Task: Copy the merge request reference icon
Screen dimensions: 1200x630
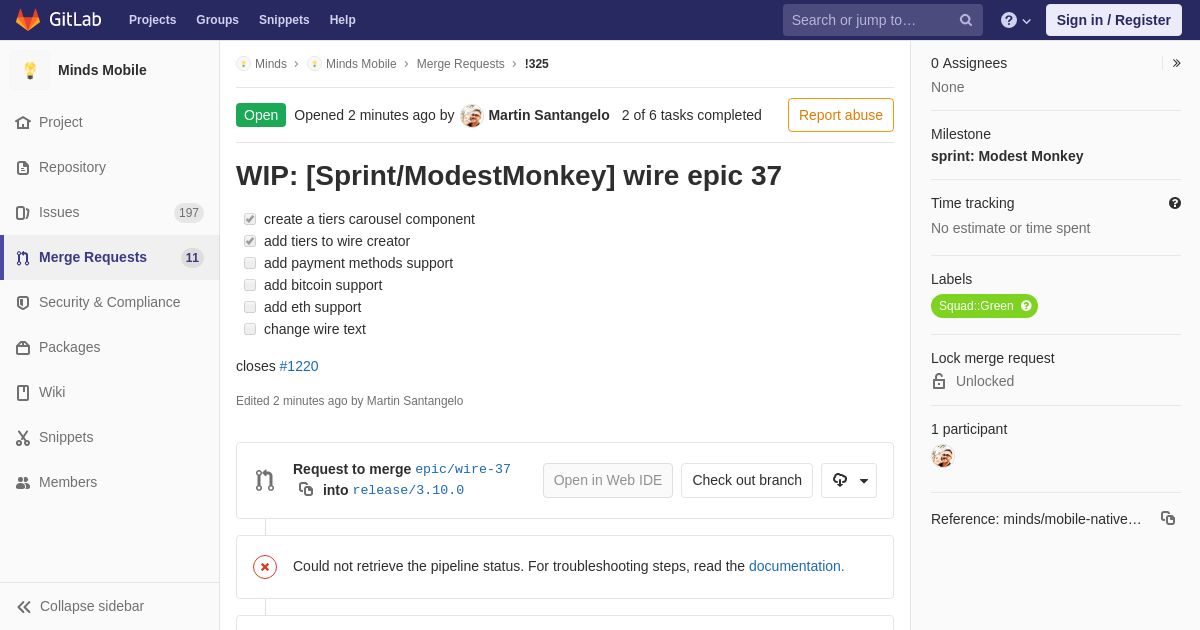Action: tap(1167, 518)
